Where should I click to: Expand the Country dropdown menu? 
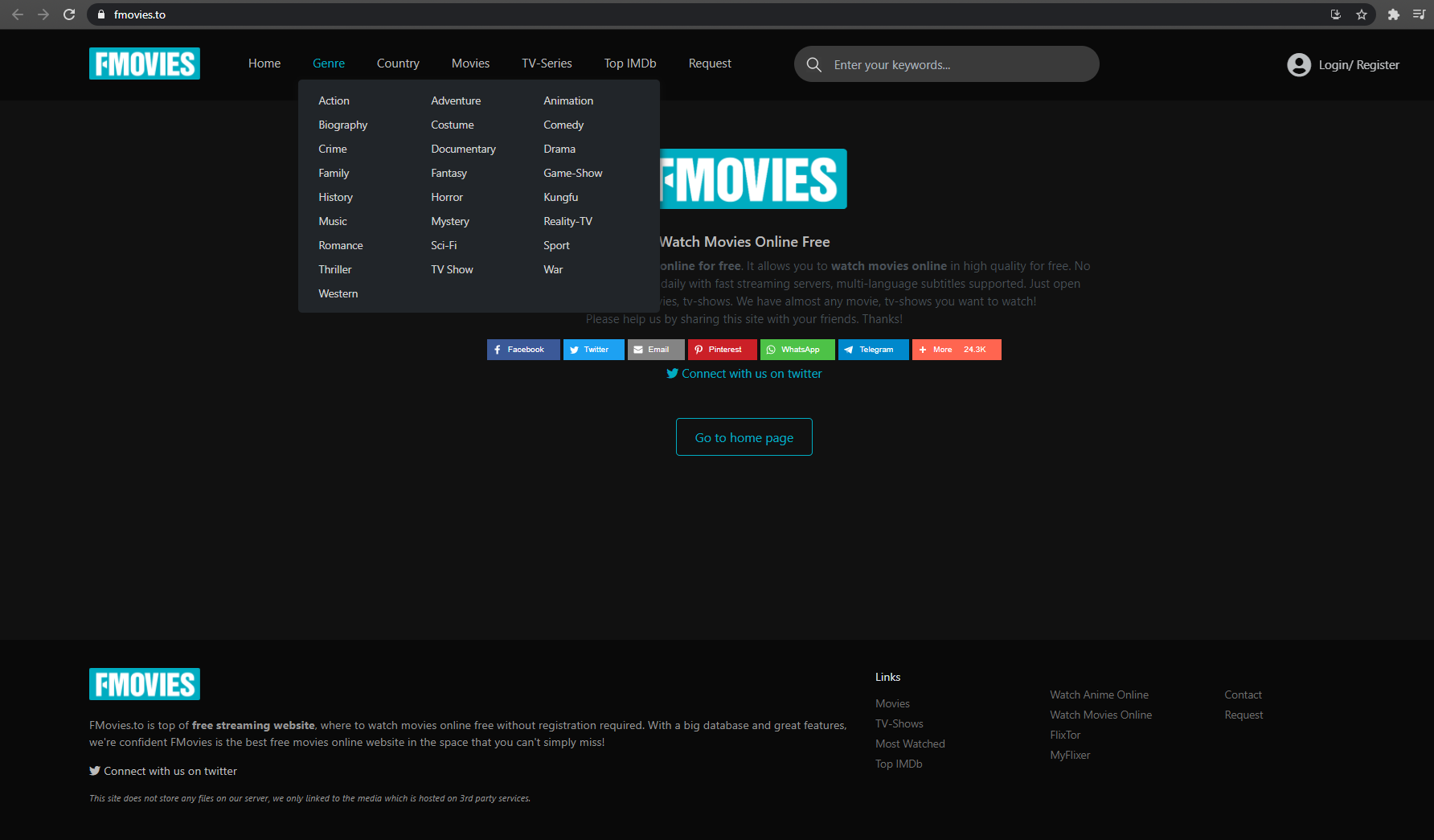(x=398, y=64)
